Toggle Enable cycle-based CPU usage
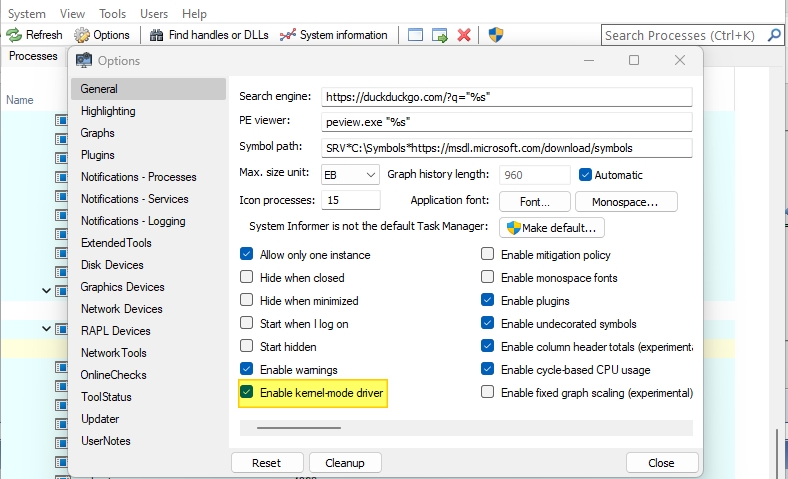The height and width of the screenshot is (479, 788). (x=487, y=368)
